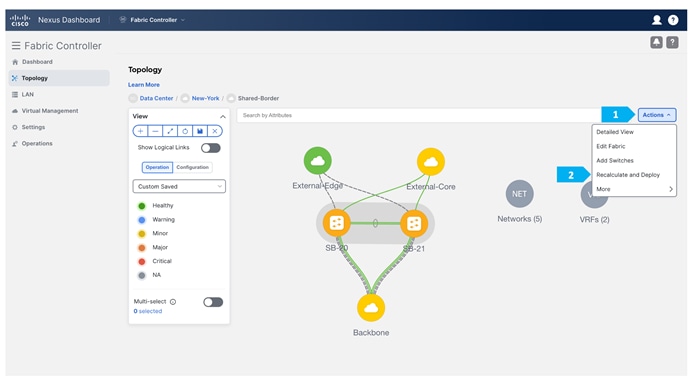The width and height of the screenshot is (696, 387).
Task: Select Topology in the sidebar
Action: click(x=59, y=78)
